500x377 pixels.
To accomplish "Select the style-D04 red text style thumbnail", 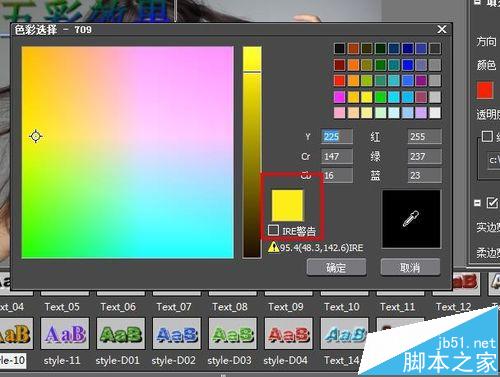I will tap(289, 333).
